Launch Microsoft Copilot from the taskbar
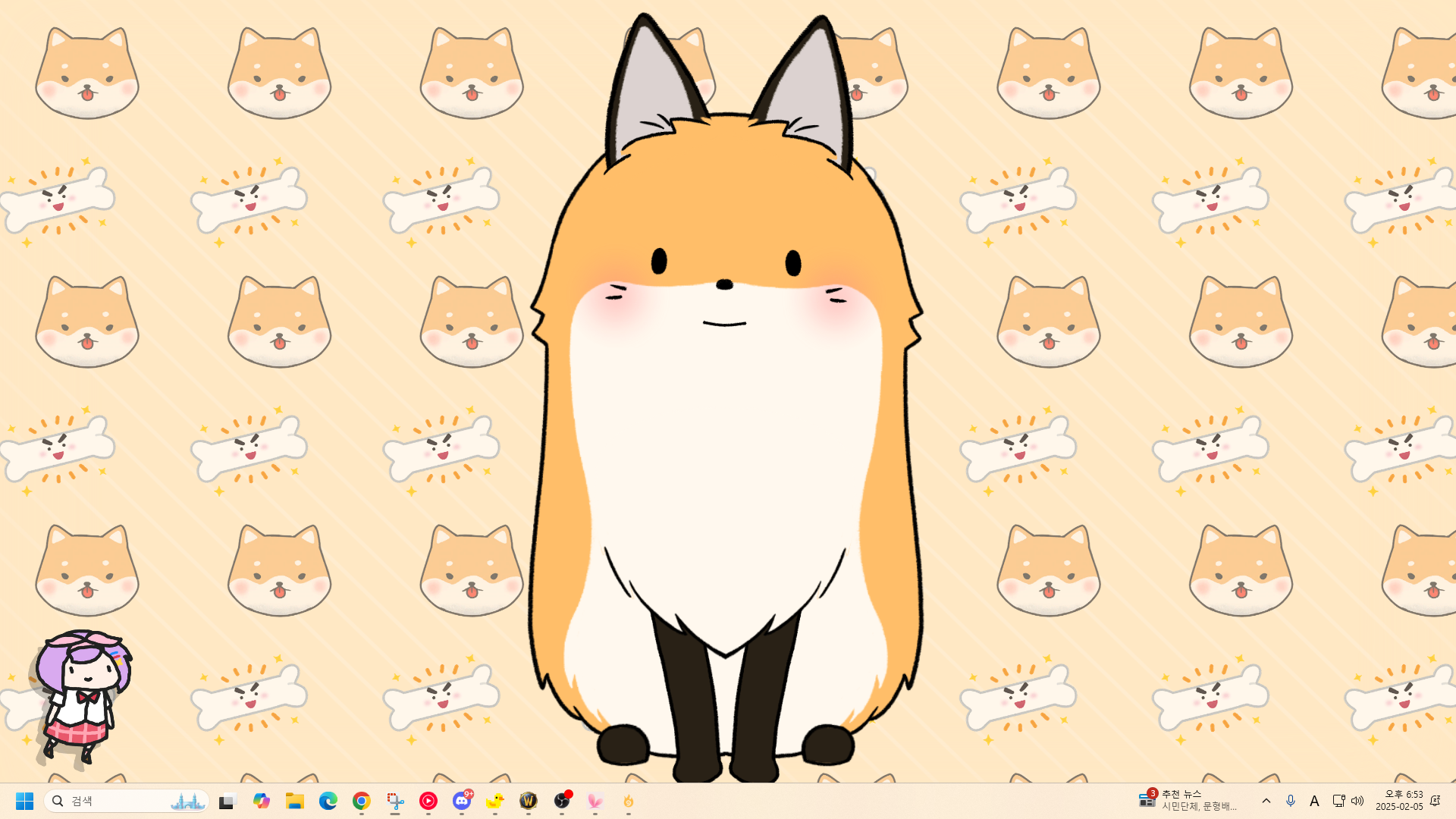 [262, 801]
